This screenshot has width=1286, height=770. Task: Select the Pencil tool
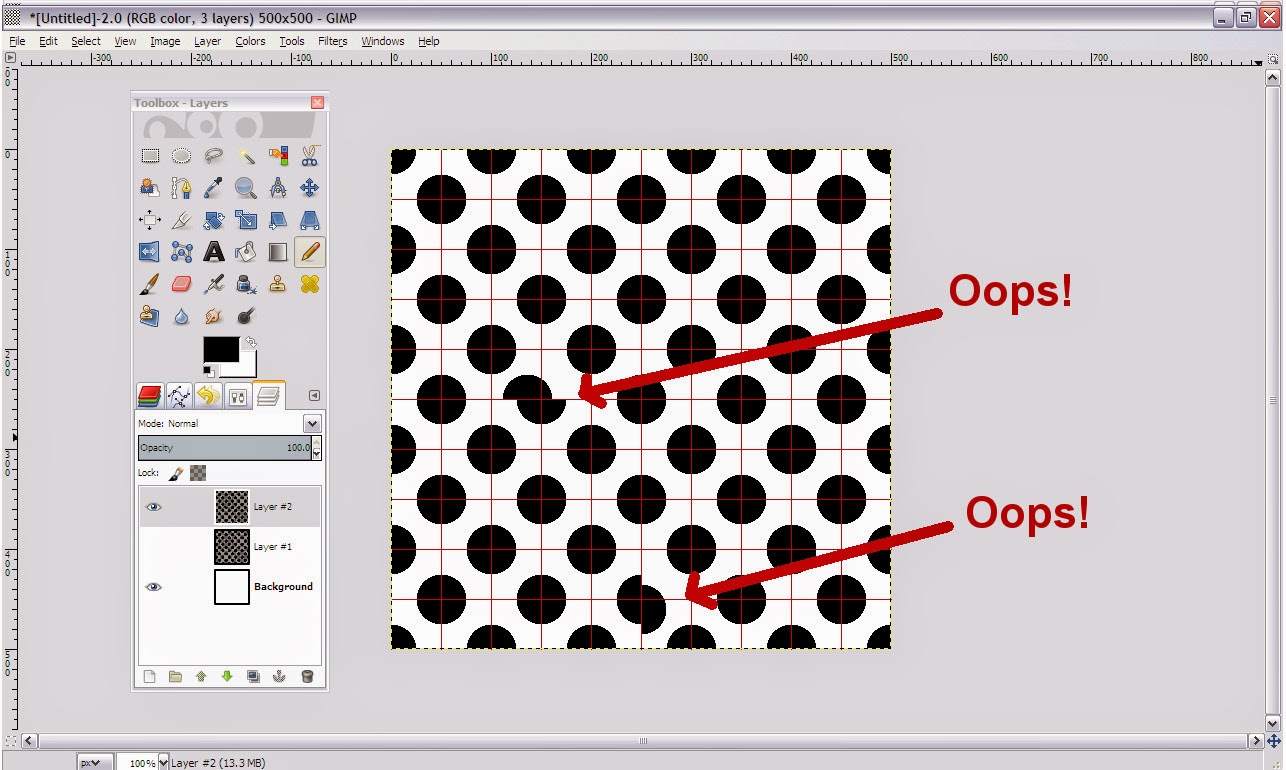click(x=310, y=252)
